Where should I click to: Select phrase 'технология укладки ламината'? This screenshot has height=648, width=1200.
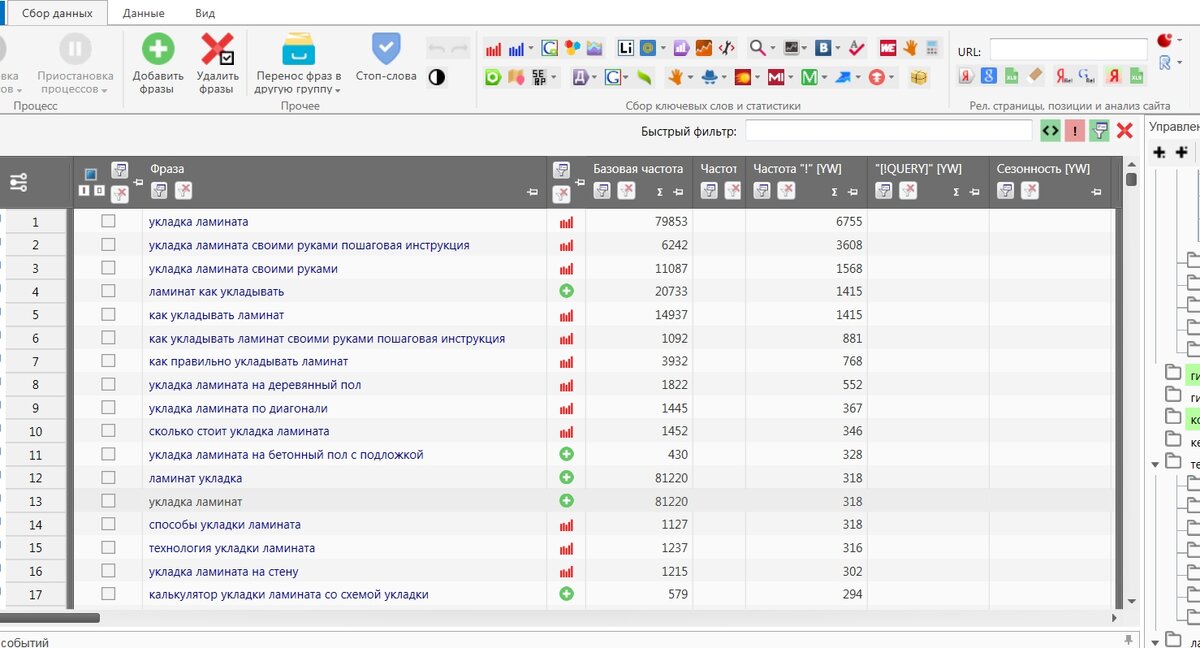tap(232, 548)
